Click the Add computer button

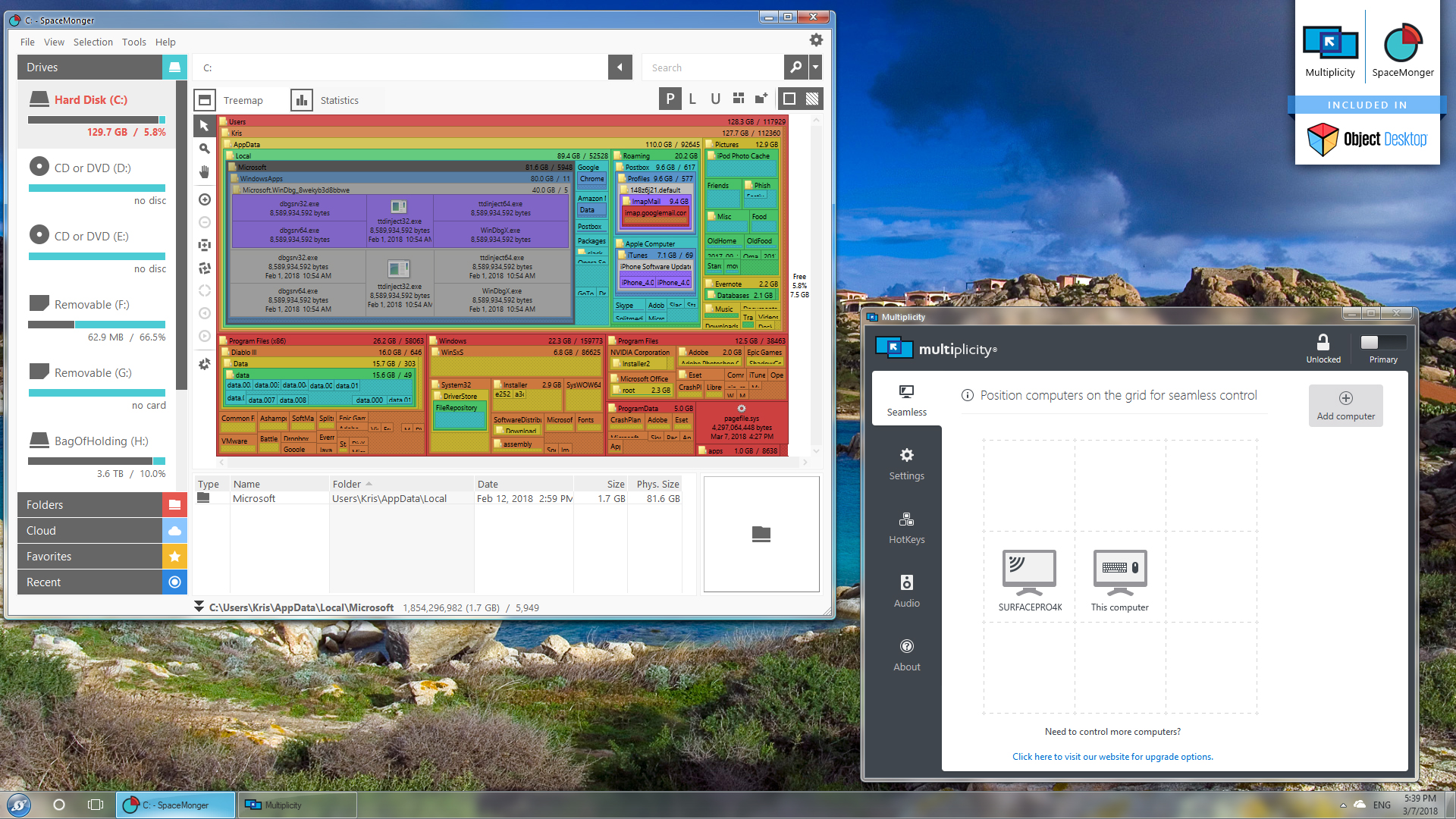[1345, 405]
